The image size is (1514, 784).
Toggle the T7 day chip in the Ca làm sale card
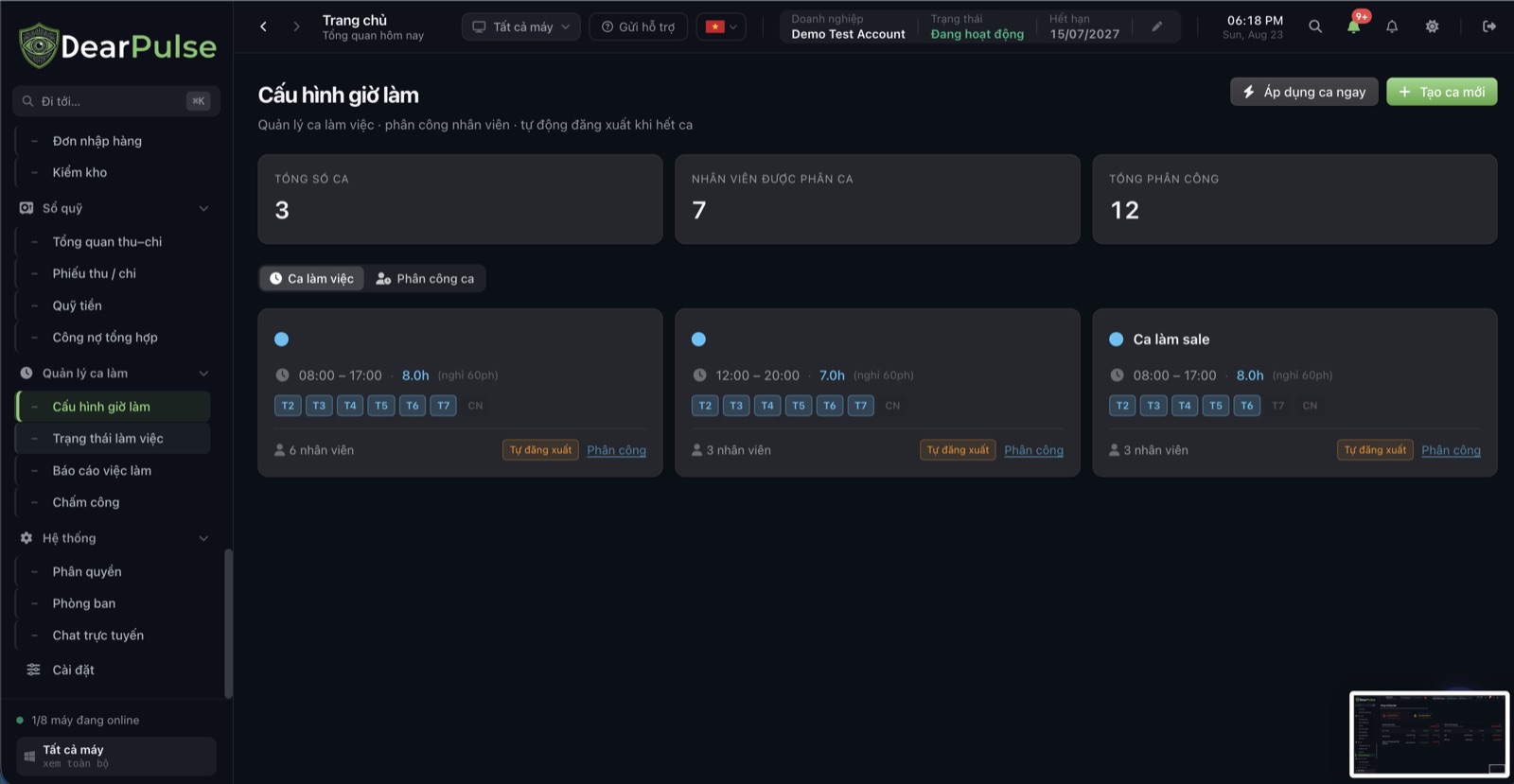click(1278, 406)
